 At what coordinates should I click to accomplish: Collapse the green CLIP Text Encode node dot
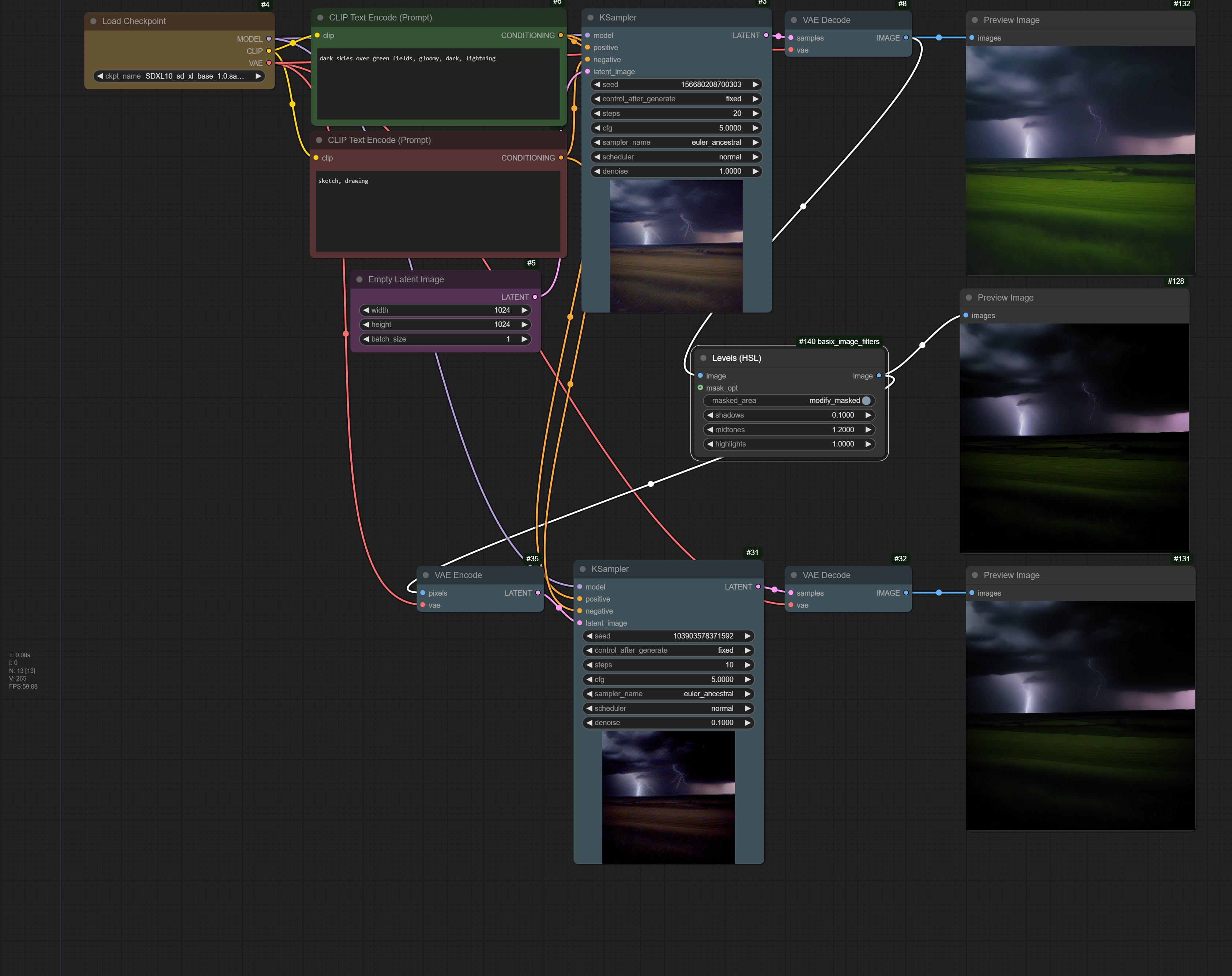(x=320, y=18)
